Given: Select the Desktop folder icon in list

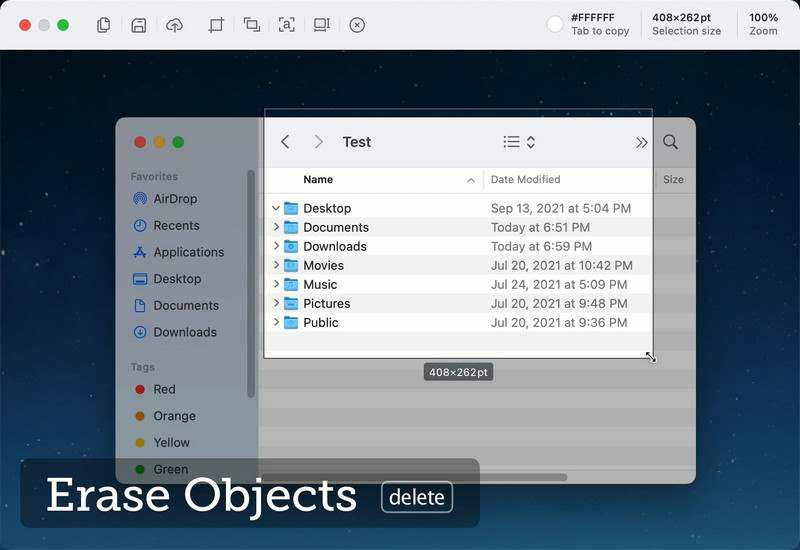Looking at the screenshot, I should 291,208.
